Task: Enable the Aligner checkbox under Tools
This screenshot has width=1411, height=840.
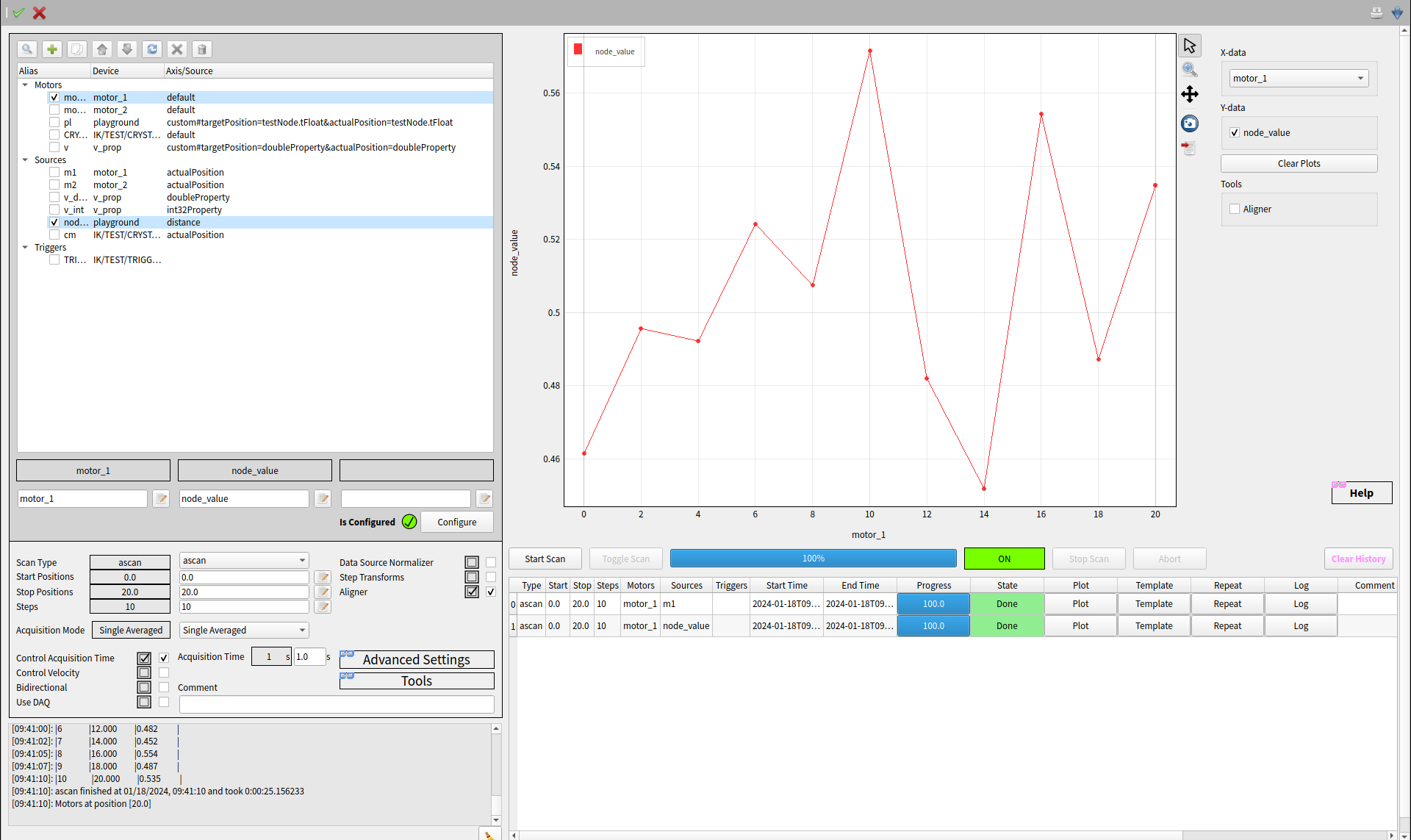Action: pos(1235,209)
